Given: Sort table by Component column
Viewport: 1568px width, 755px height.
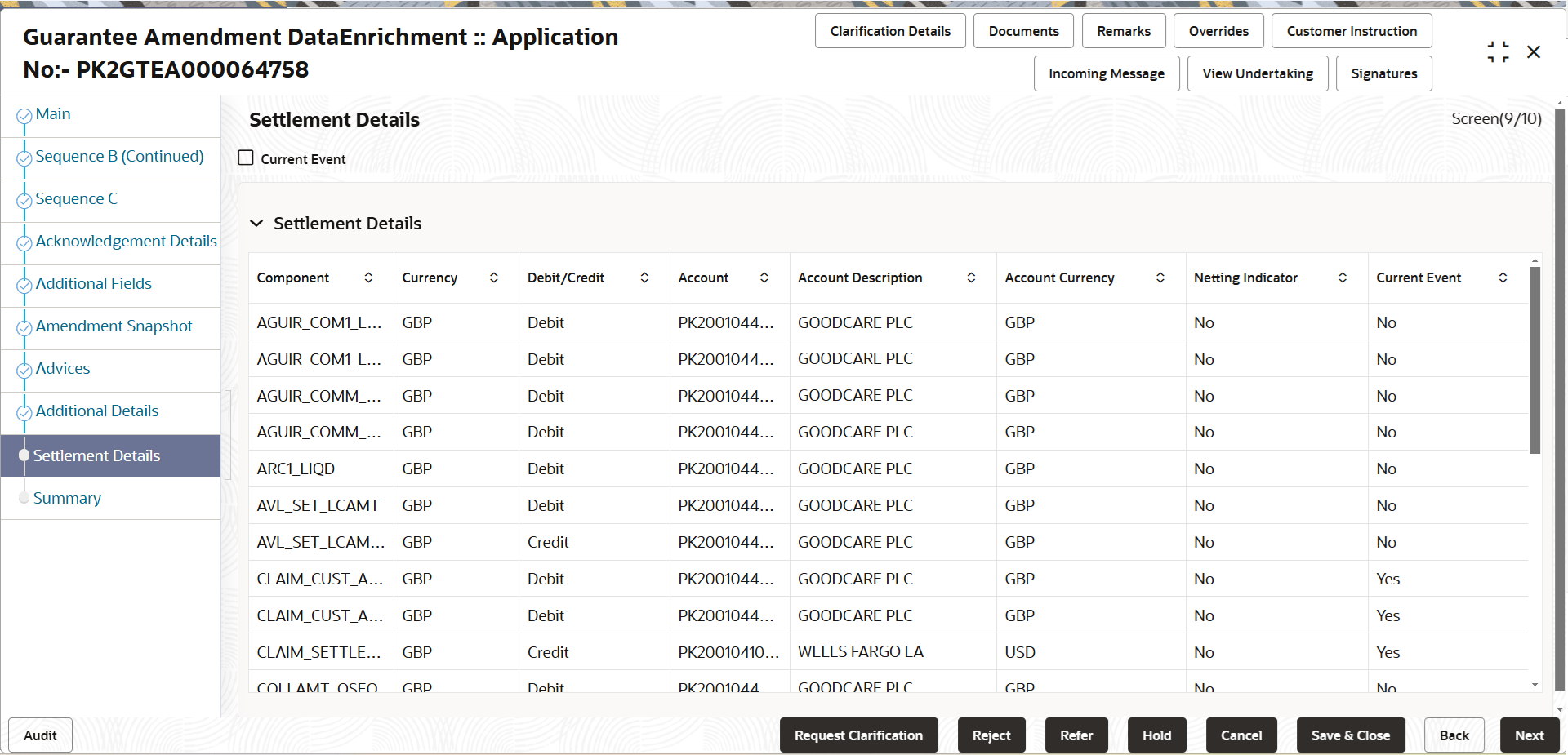Looking at the screenshot, I should pos(368,278).
